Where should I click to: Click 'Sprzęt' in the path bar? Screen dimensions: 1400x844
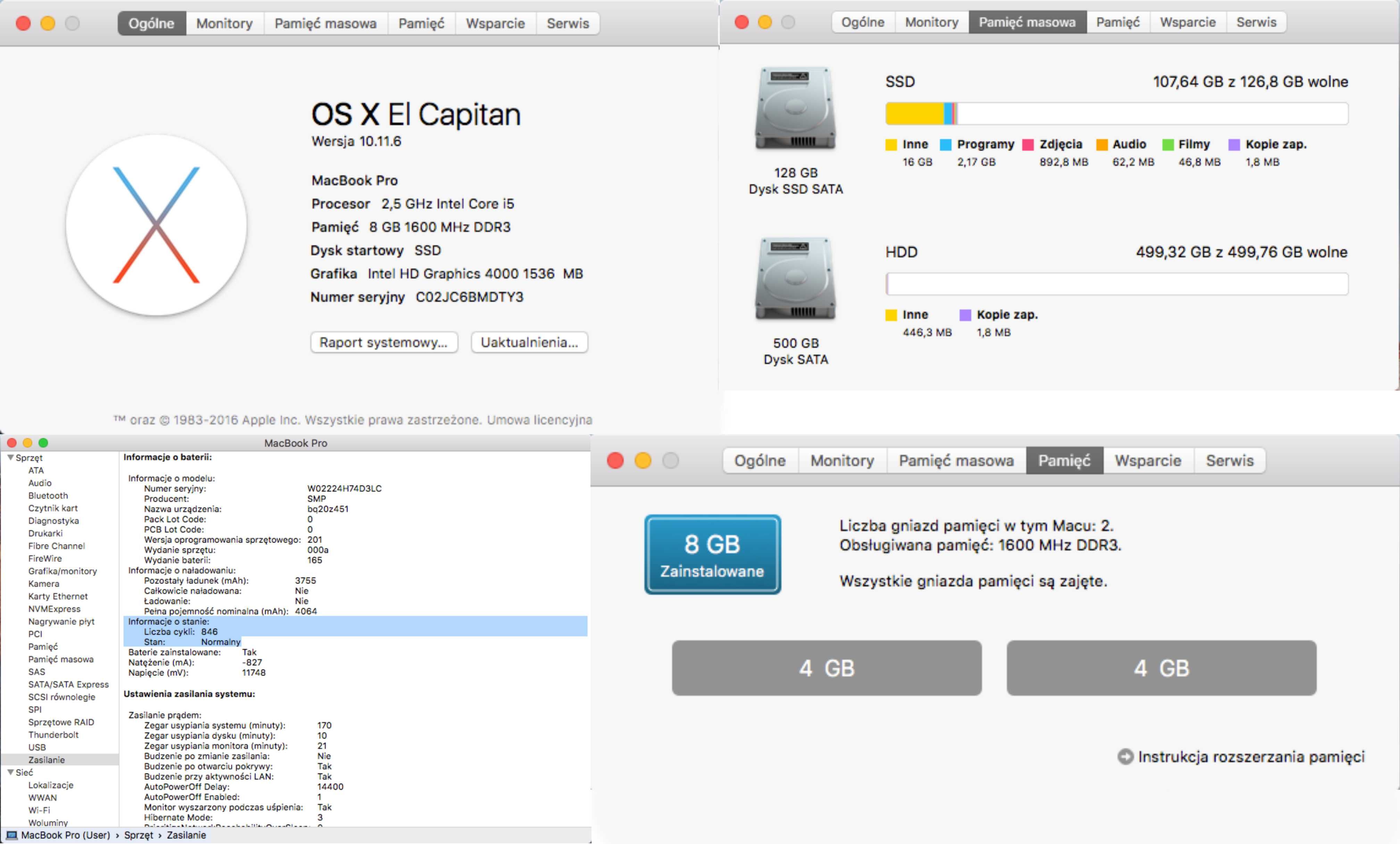(139, 835)
